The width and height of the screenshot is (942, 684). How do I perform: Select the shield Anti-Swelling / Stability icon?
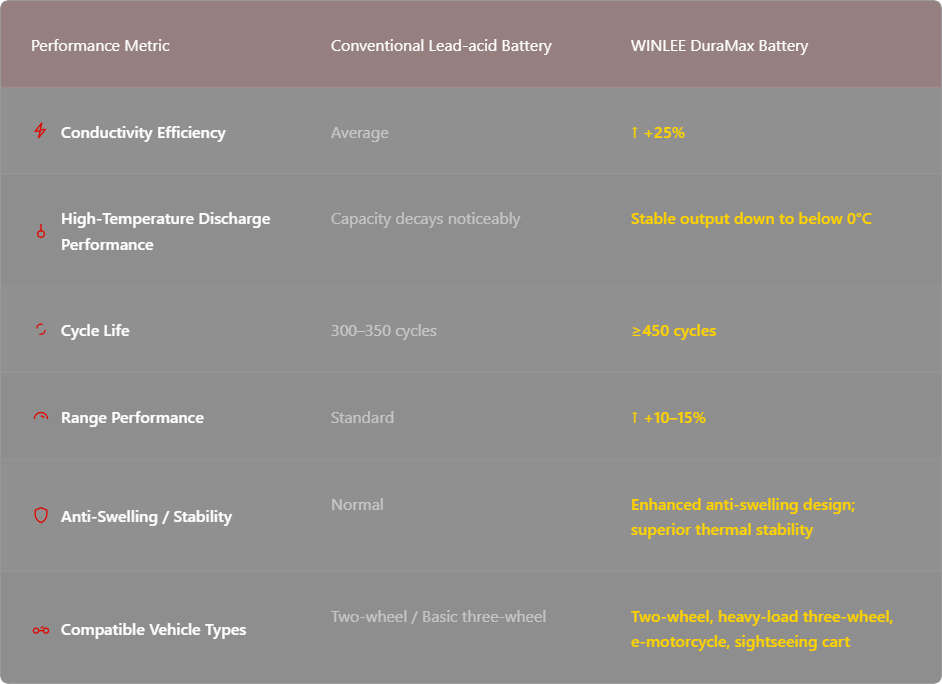point(39,517)
